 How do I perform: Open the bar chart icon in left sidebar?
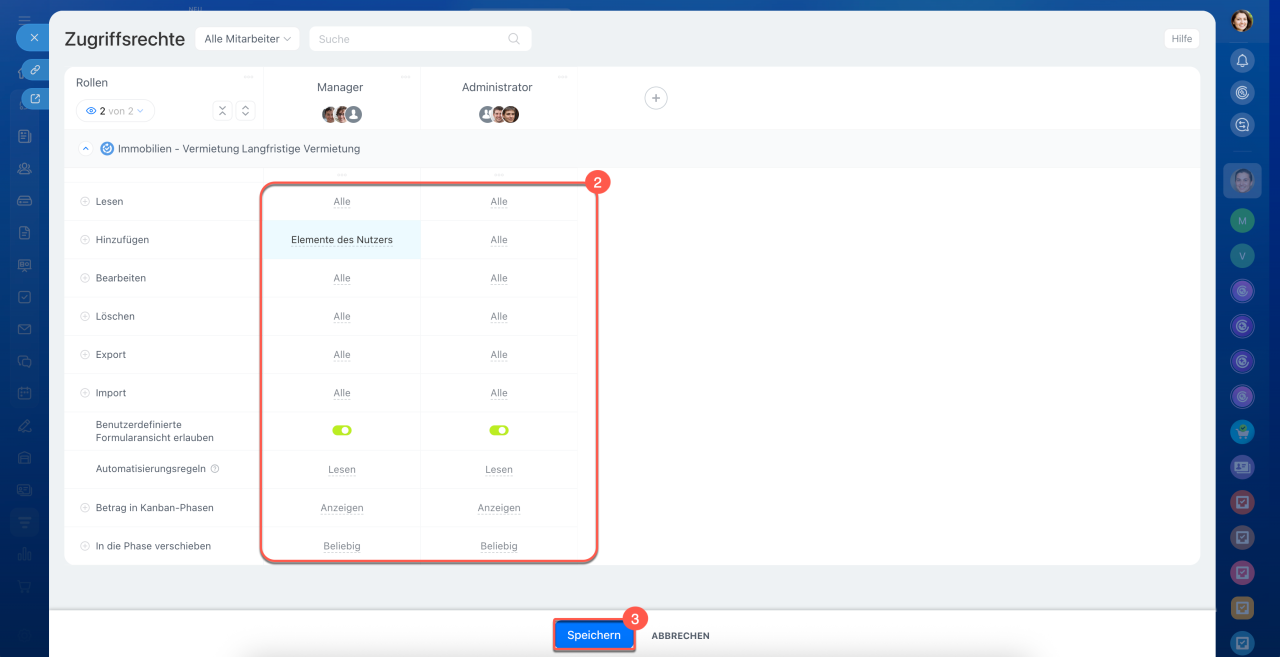click(x=24, y=554)
